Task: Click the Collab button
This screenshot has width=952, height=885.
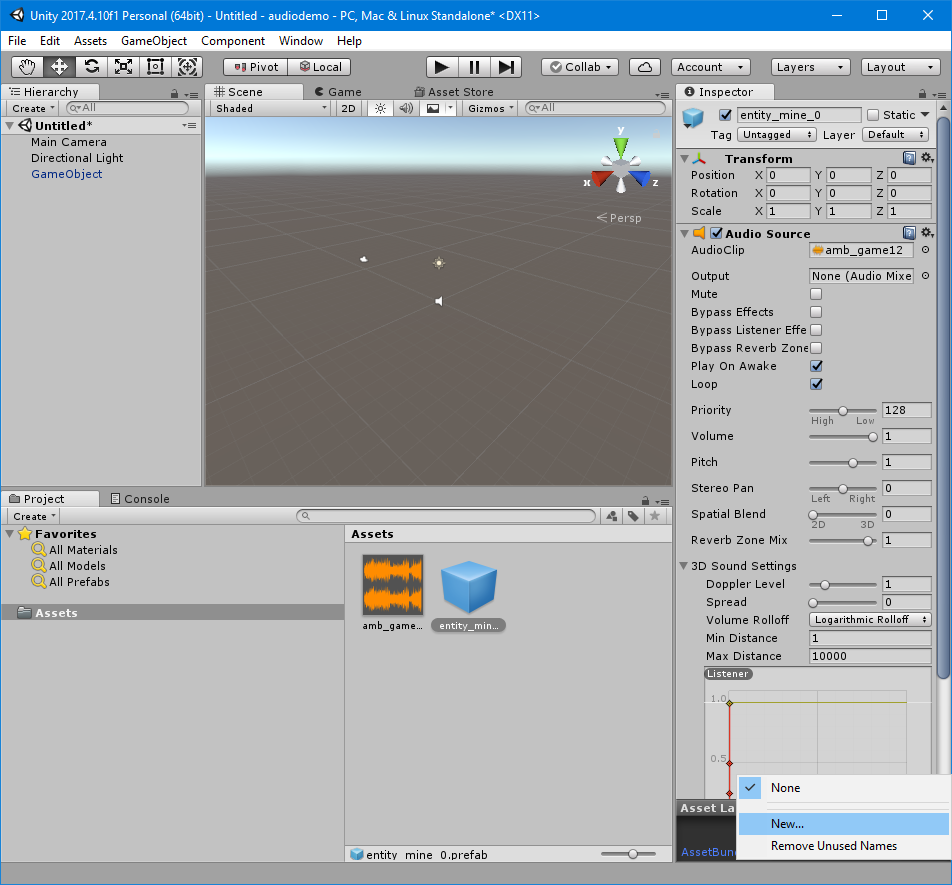Action: click(580, 67)
